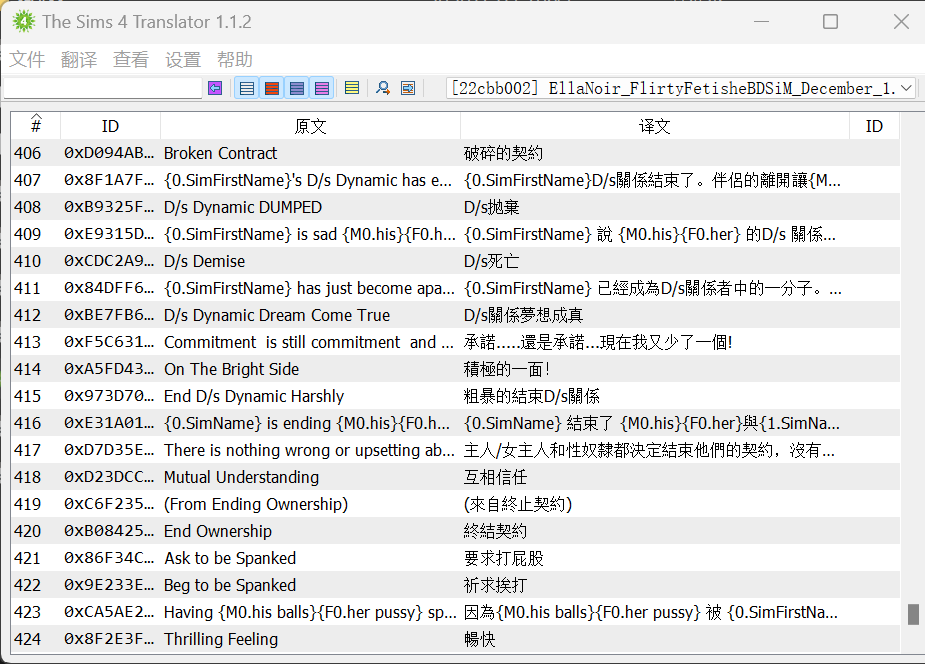Screen dimensions: 925x664
Task: Click translation 終結契約
Action: coord(496,531)
